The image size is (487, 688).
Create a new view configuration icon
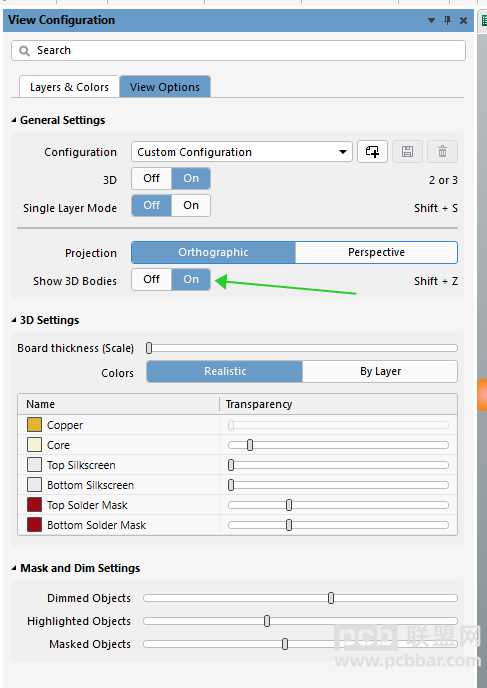(372, 152)
